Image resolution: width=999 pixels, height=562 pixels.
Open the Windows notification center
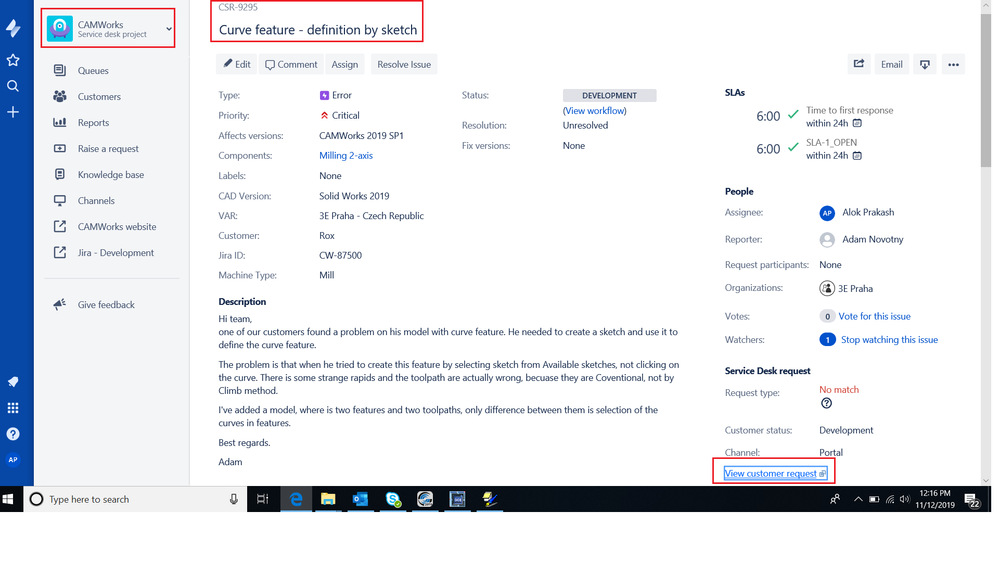972,500
